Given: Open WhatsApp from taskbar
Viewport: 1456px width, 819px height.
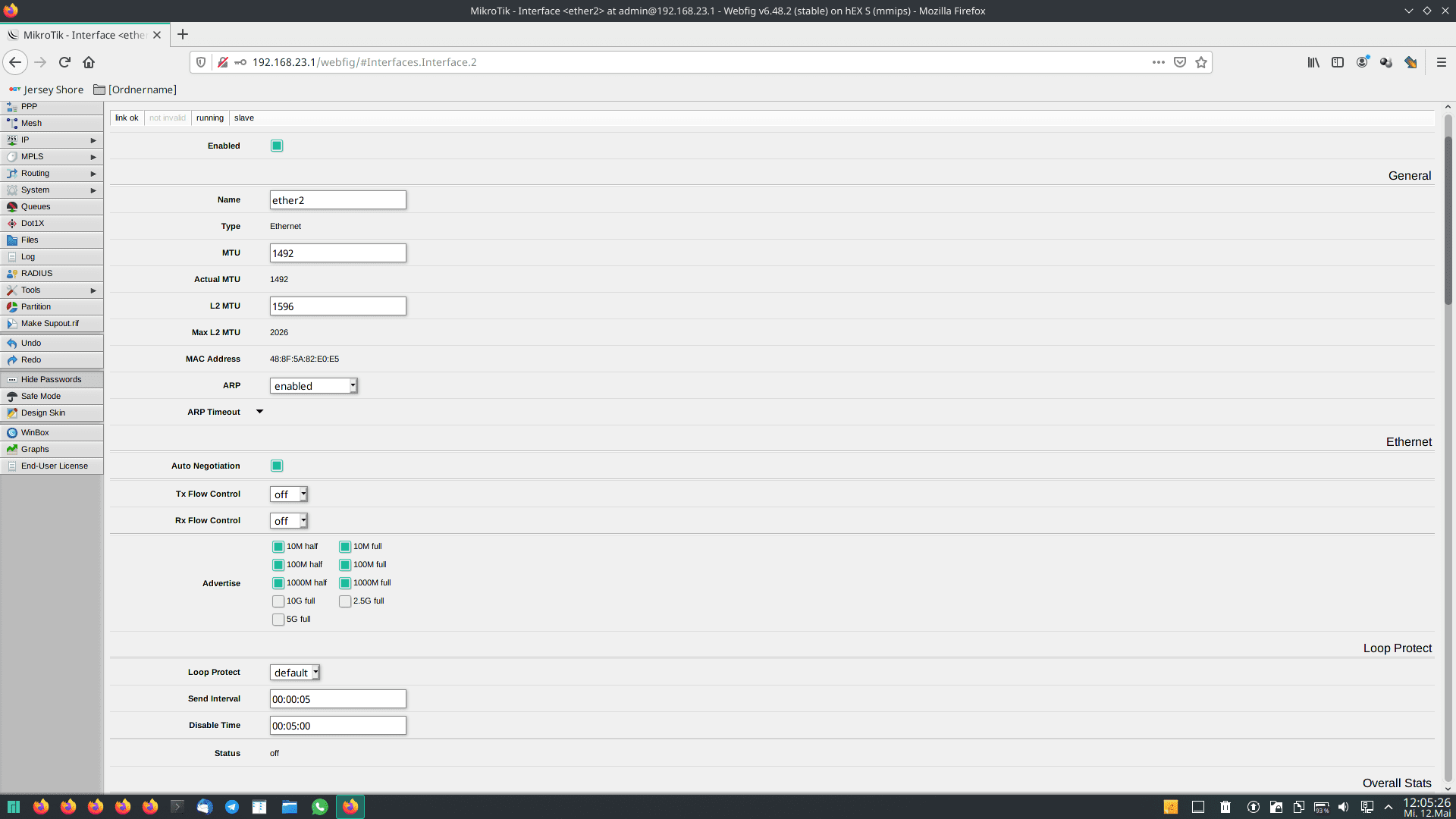Looking at the screenshot, I should pos(320,807).
